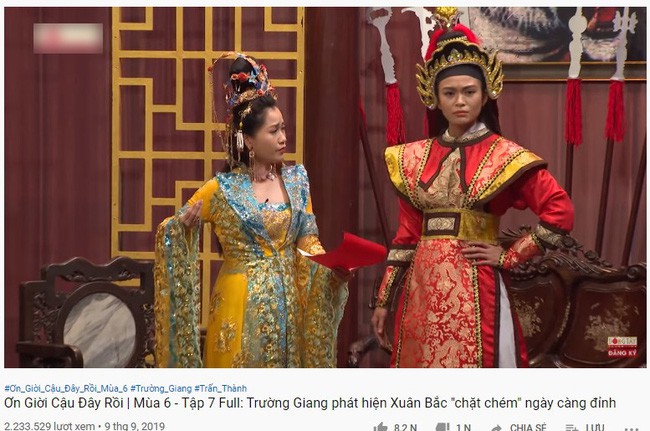This screenshot has width=650, height=431.
Task: Click the video frame to pause playback
Action: [325, 187]
